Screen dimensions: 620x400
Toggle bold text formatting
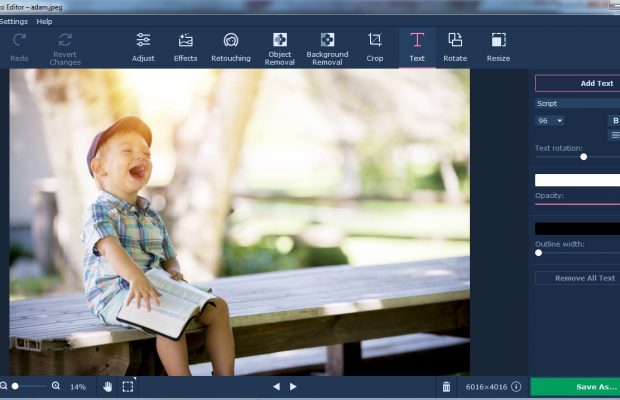(613, 120)
